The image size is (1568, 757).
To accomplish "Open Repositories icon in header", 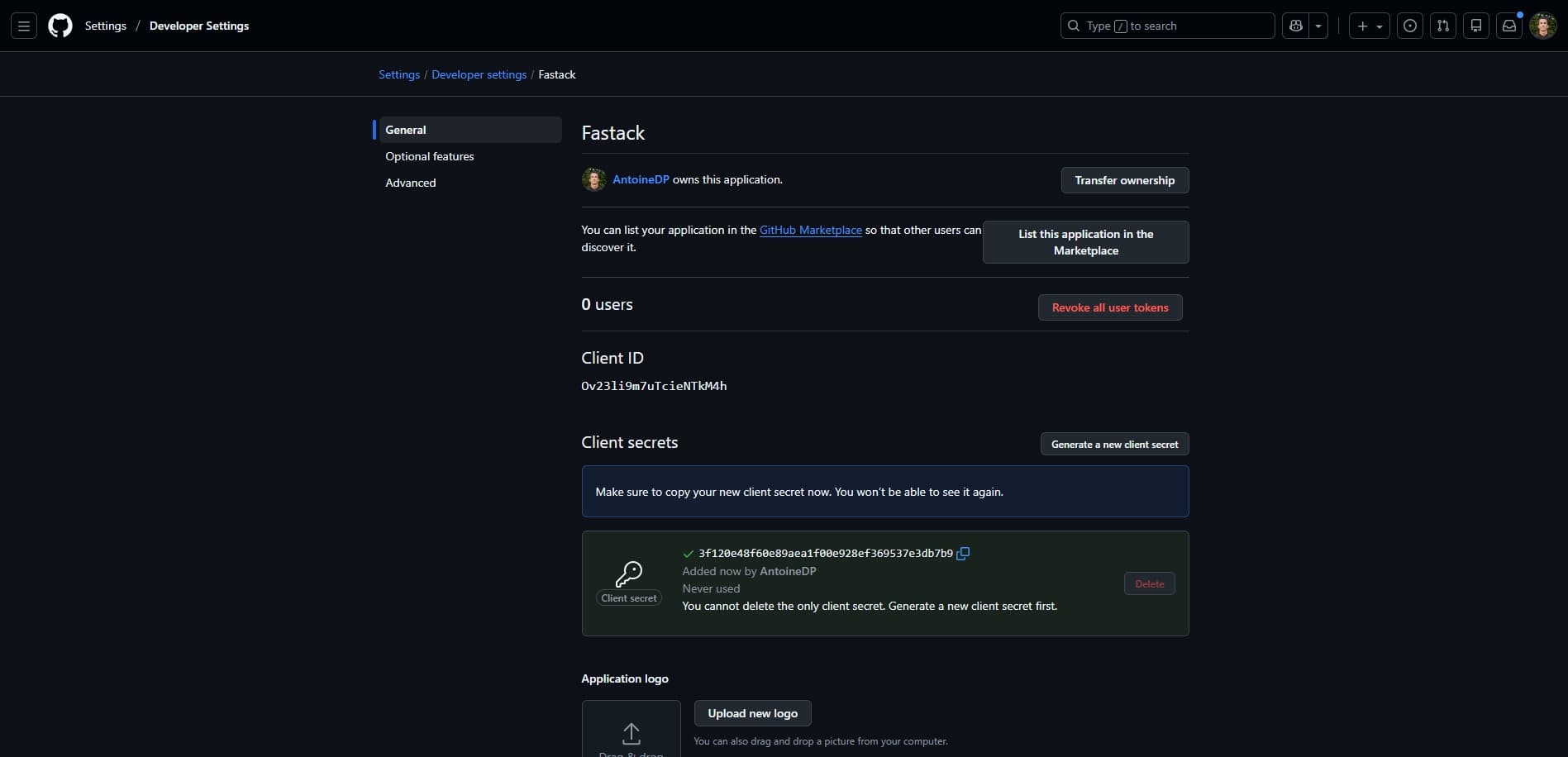I will click(1476, 26).
